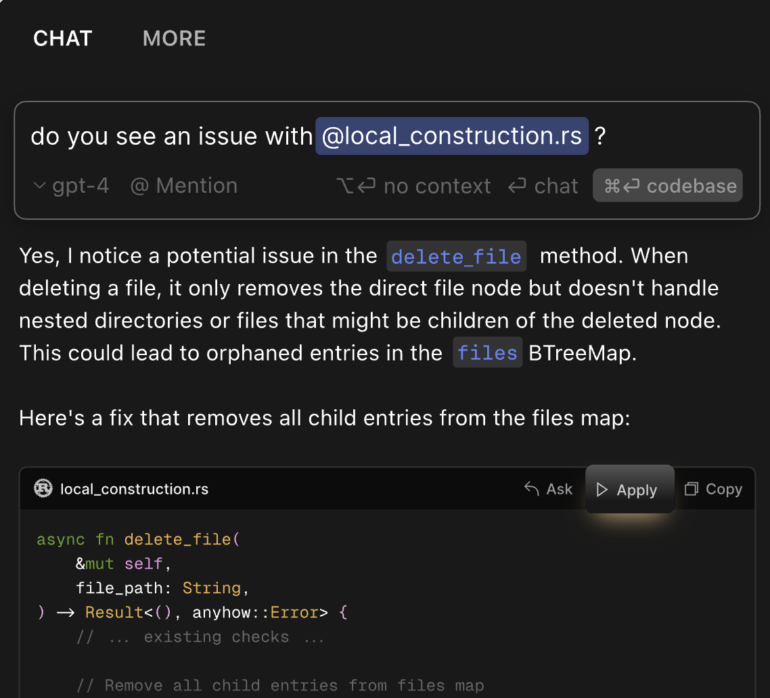The width and height of the screenshot is (770, 698).
Task: Click the @ Mention button
Action: pos(184,186)
